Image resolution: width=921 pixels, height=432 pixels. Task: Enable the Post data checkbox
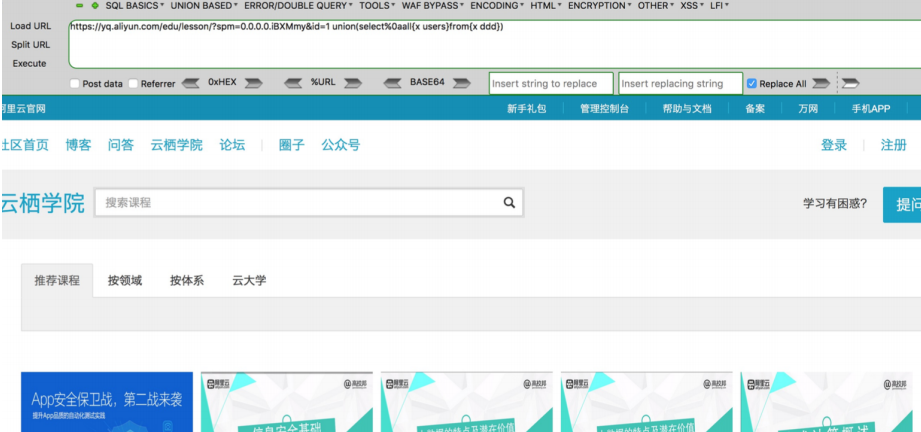(x=75, y=83)
